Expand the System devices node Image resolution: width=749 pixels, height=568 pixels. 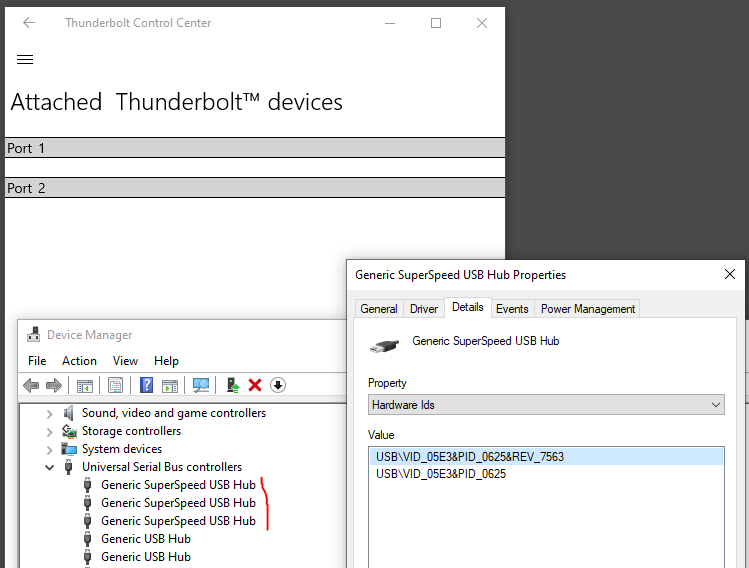tap(49, 450)
